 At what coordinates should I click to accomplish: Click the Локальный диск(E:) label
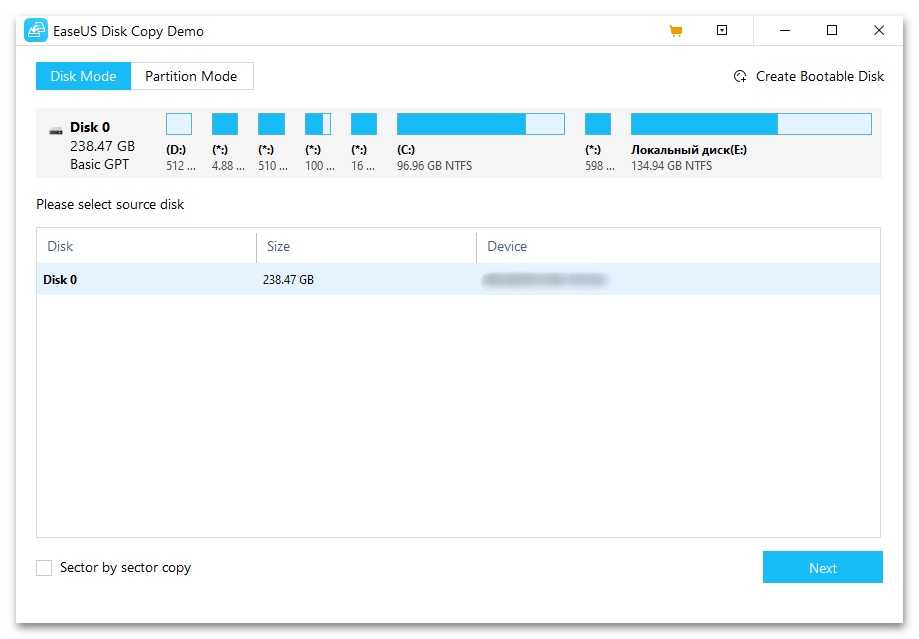(689, 150)
